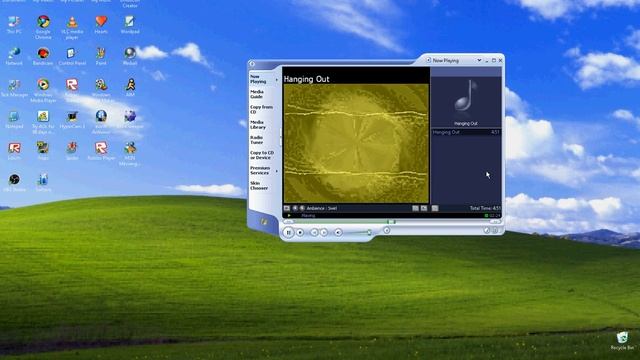Open the Premium Services tab
The image size is (640, 360).
click(x=260, y=170)
